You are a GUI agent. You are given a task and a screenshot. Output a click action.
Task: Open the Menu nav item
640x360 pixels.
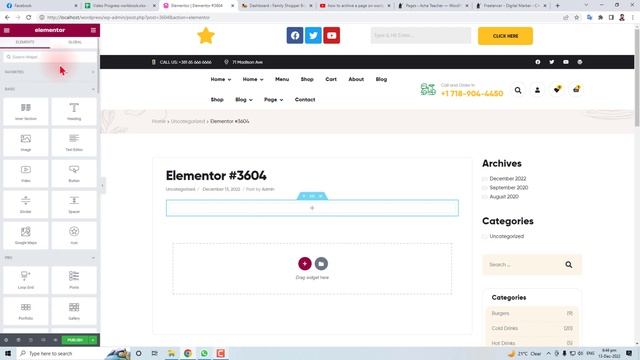tap(282, 79)
